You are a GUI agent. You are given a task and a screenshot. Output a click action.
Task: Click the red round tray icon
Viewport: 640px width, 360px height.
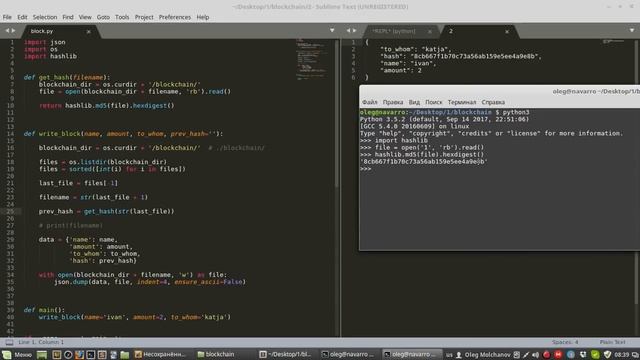tap(547, 355)
